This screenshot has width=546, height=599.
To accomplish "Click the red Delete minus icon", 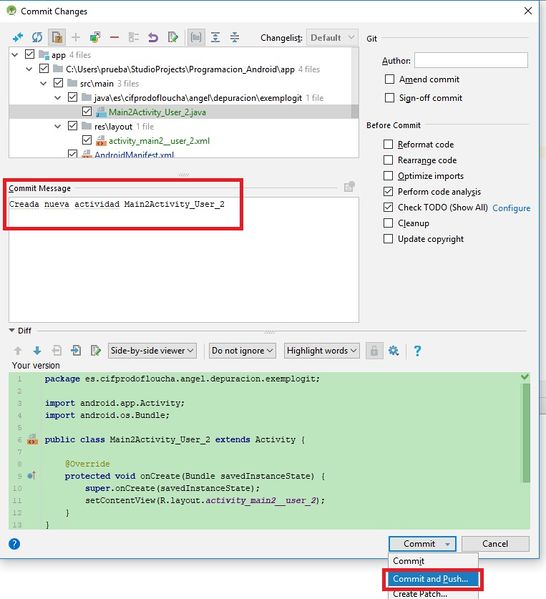I will pyautogui.click(x=114, y=37).
